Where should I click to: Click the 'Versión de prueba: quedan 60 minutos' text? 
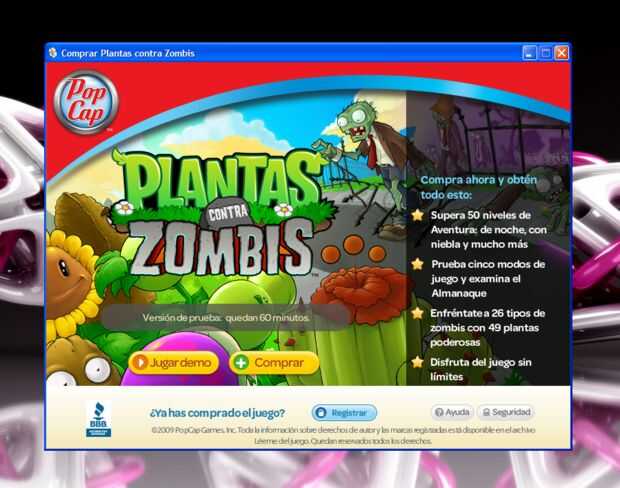click(226, 318)
